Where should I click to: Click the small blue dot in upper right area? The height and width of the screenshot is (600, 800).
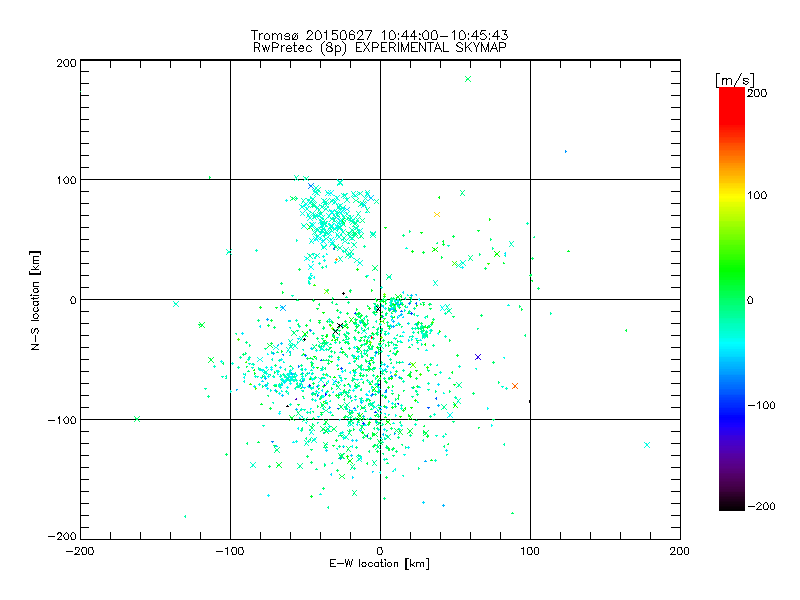pos(566,152)
